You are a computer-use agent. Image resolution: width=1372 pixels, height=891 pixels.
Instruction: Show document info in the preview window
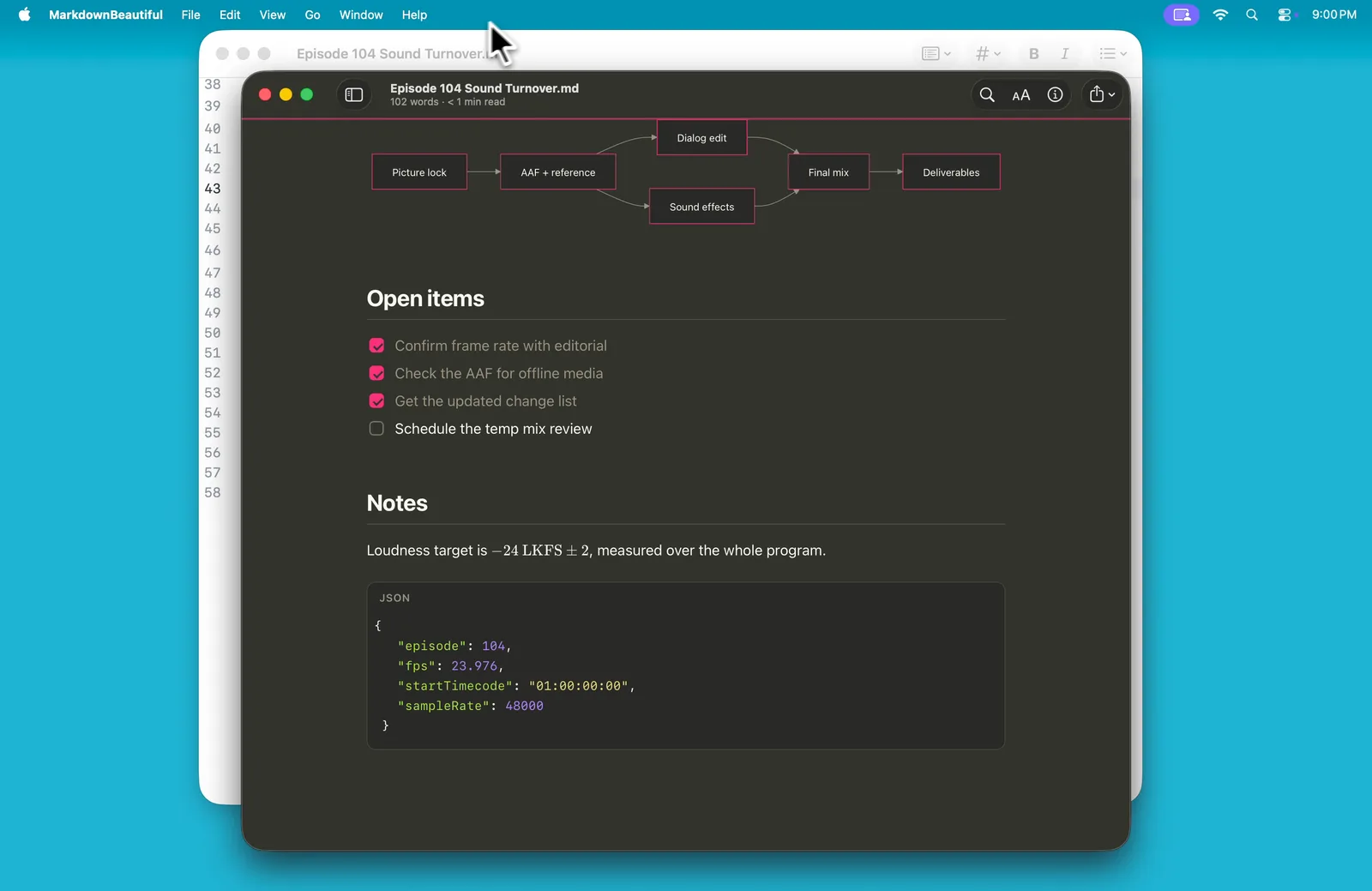click(x=1055, y=95)
